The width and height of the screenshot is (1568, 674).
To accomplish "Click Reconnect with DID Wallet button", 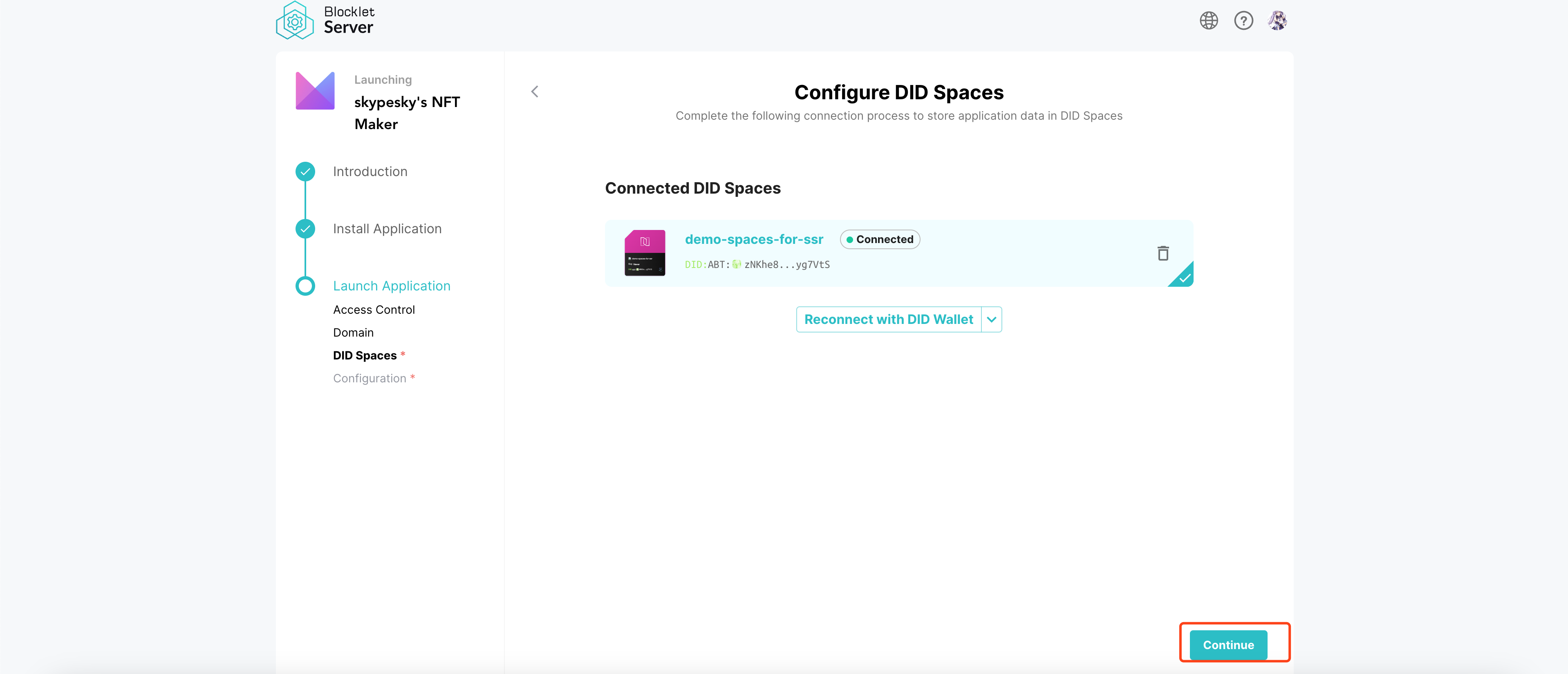I will coord(888,319).
